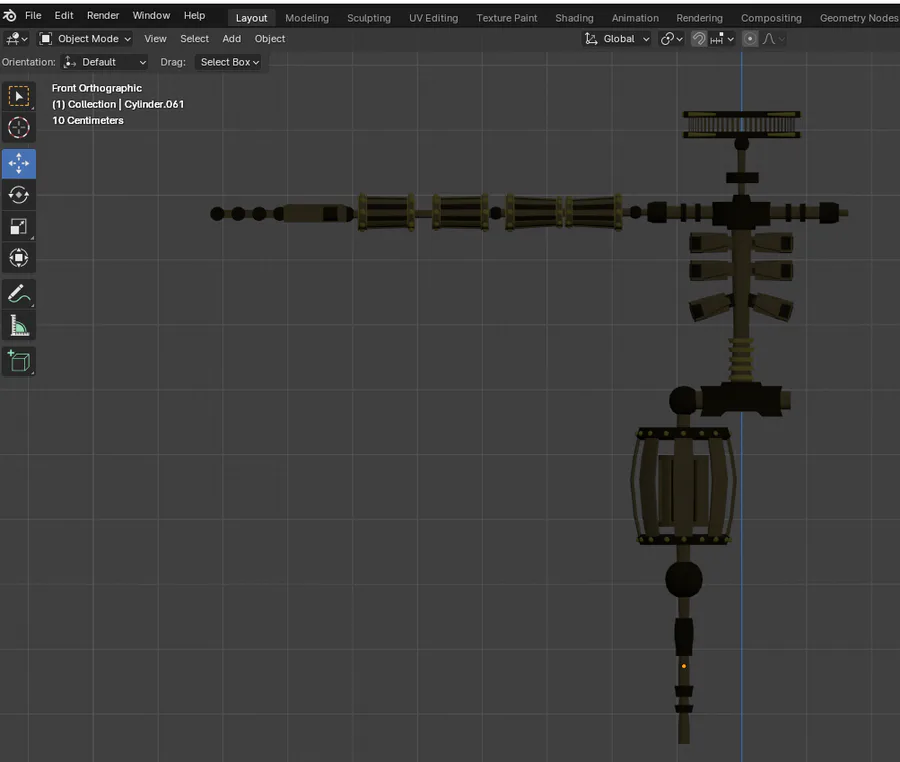900x762 pixels.
Task: Pick the Scale tool
Action: 19,227
